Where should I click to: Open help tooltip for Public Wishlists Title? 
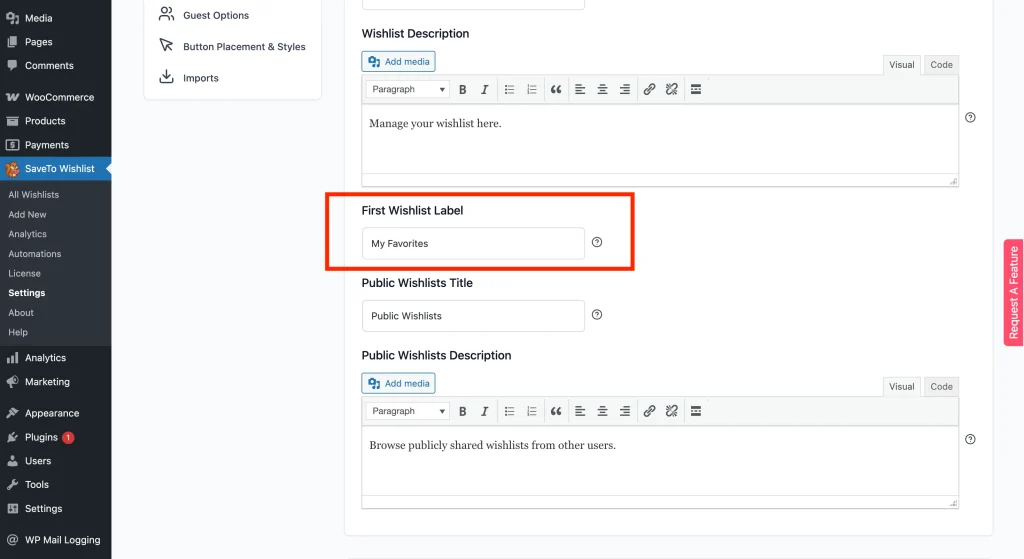597,315
